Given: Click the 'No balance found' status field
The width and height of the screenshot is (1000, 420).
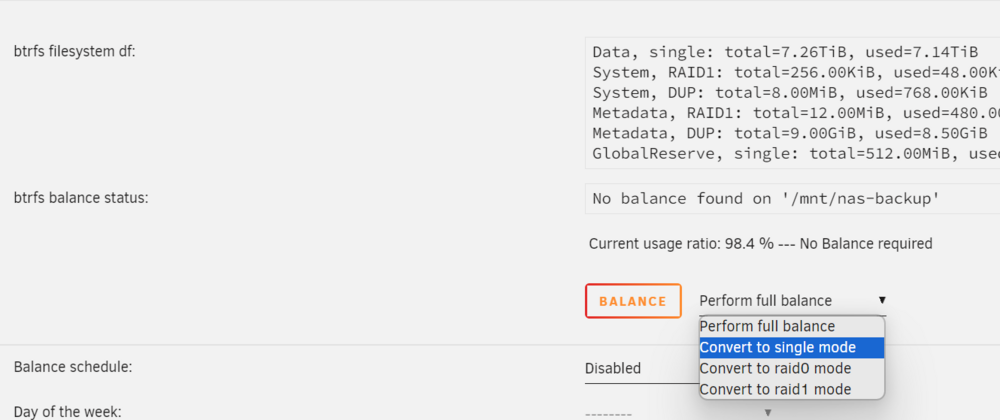Looking at the screenshot, I should pyautogui.click(x=792, y=199).
